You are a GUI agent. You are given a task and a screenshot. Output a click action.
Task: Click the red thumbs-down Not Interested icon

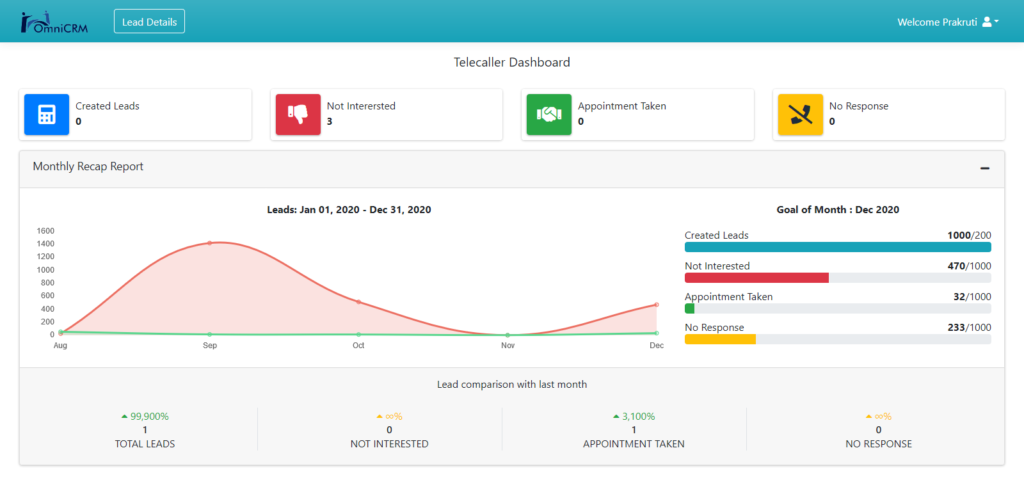298,115
